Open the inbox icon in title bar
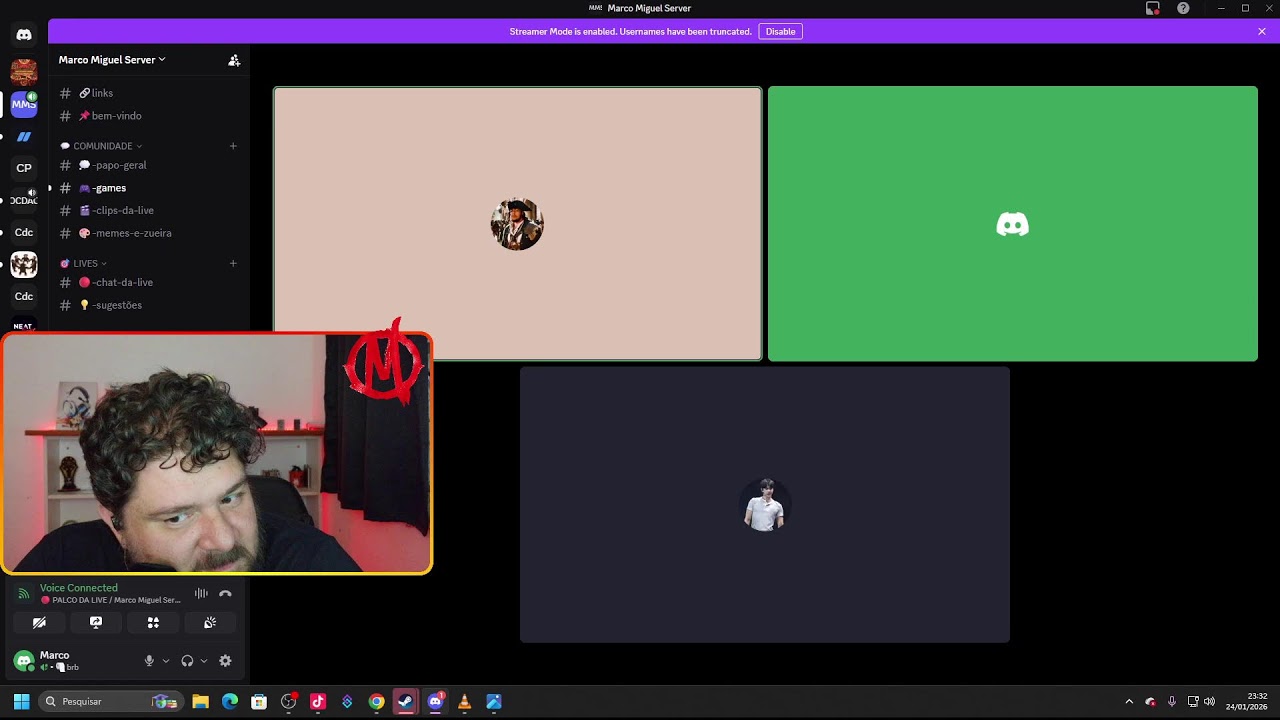This screenshot has width=1280, height=720. click(x=1152, y=8)
